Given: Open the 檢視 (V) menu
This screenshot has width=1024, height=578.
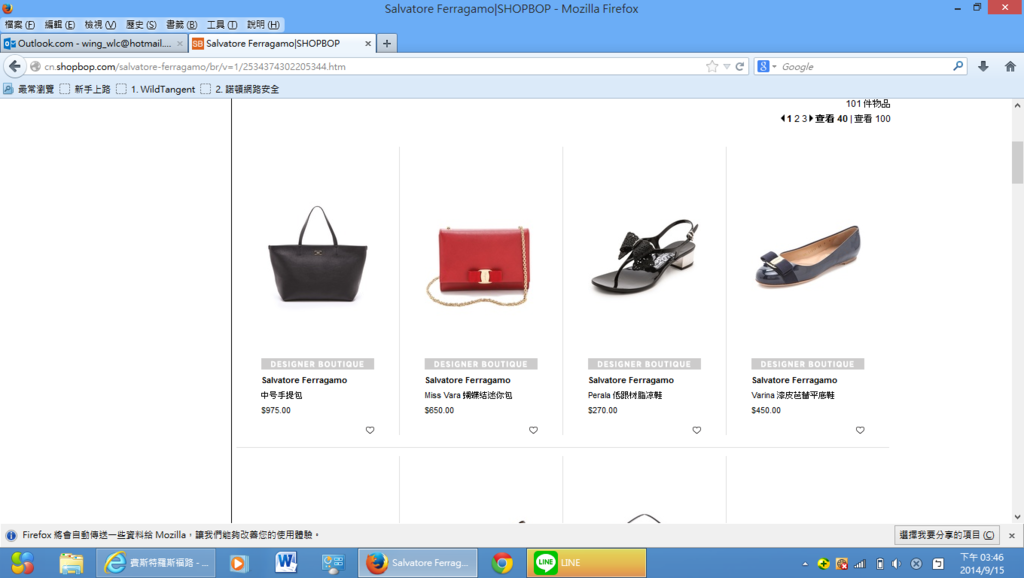Looking at the screenshot, I should tap(100, 24).
